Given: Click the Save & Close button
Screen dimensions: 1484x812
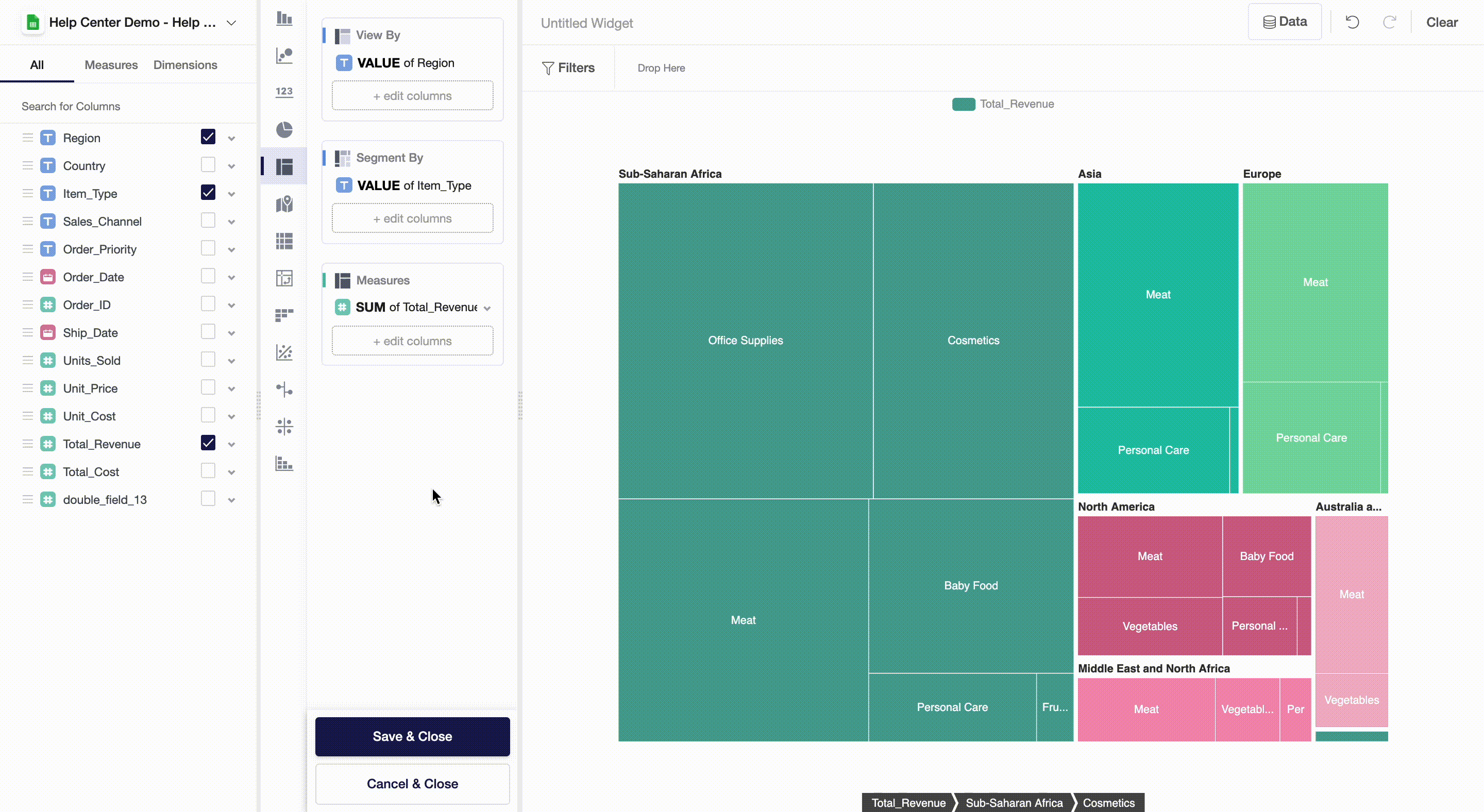Looking at the screenshot, I should 412,737.
